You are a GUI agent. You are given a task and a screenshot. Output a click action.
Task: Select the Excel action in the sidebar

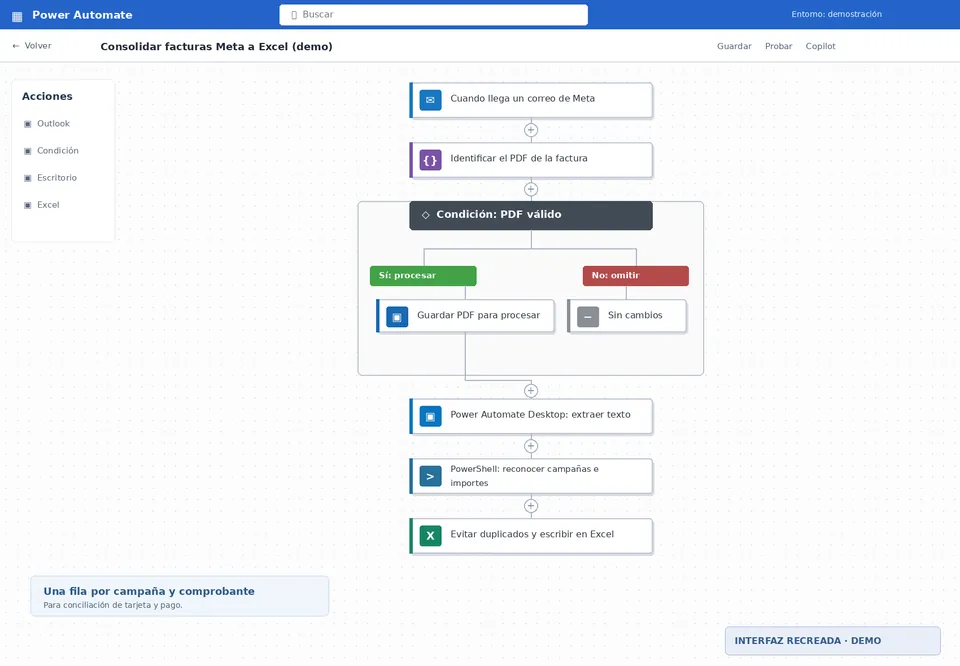pos(42,204)
